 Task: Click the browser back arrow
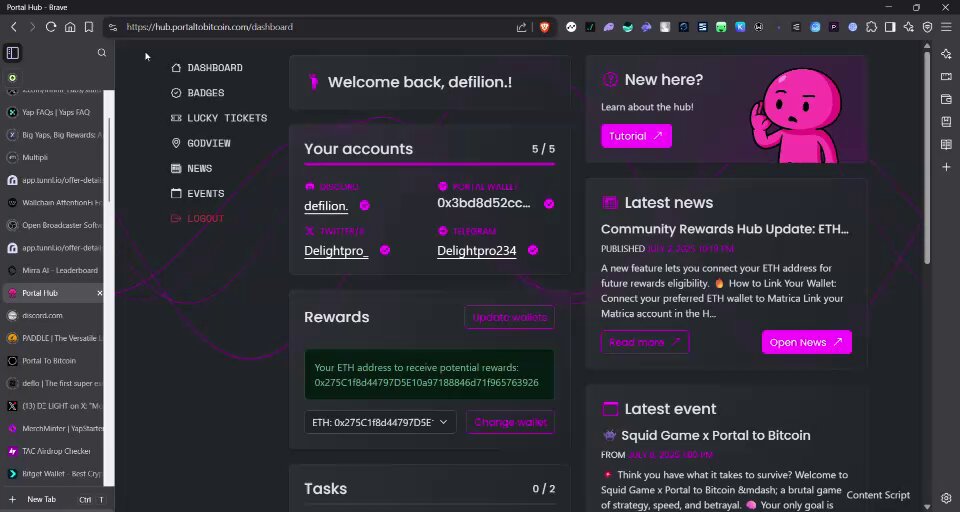13,27
